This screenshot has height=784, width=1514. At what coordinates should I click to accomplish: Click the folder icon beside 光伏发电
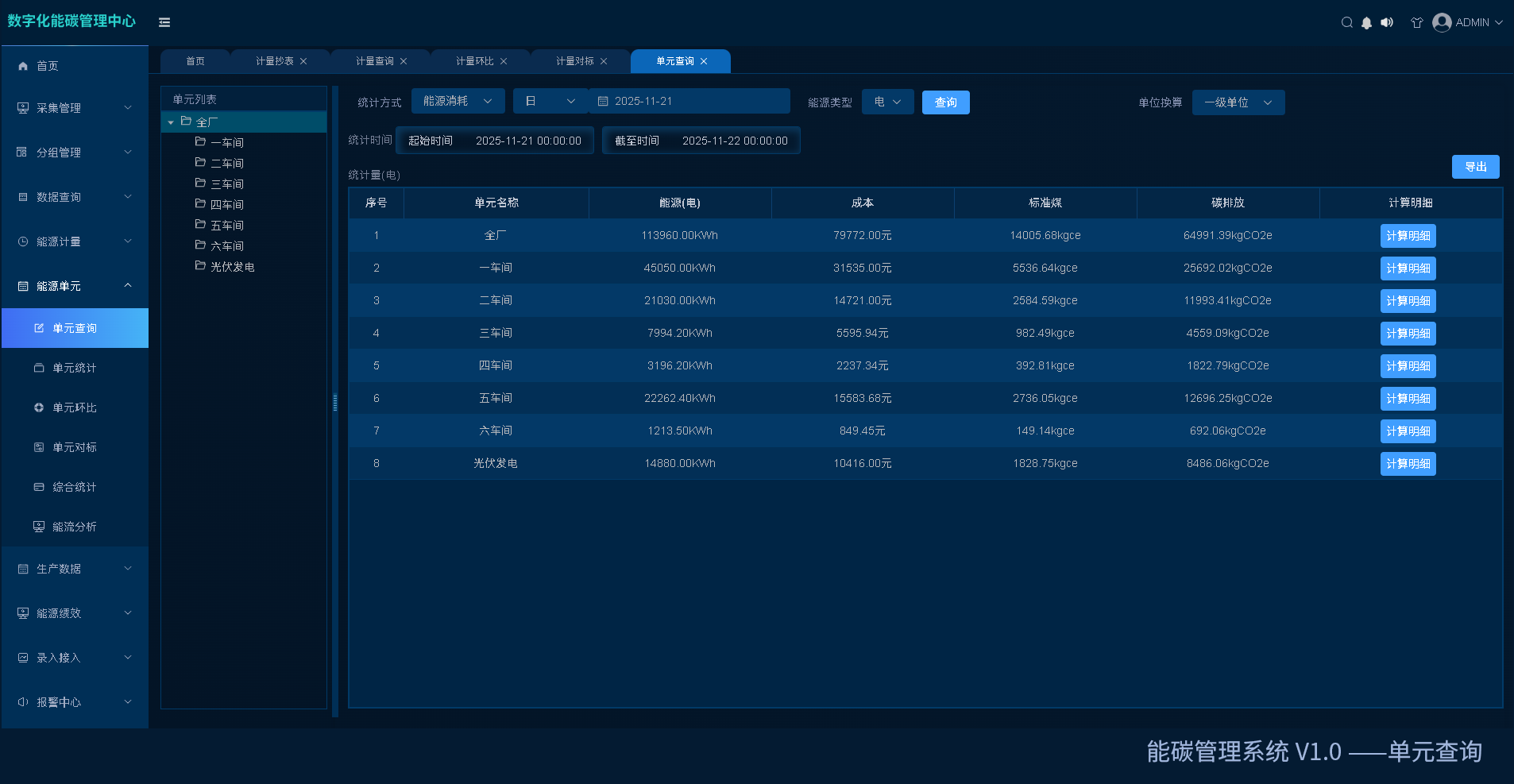(x=200, y=265)
